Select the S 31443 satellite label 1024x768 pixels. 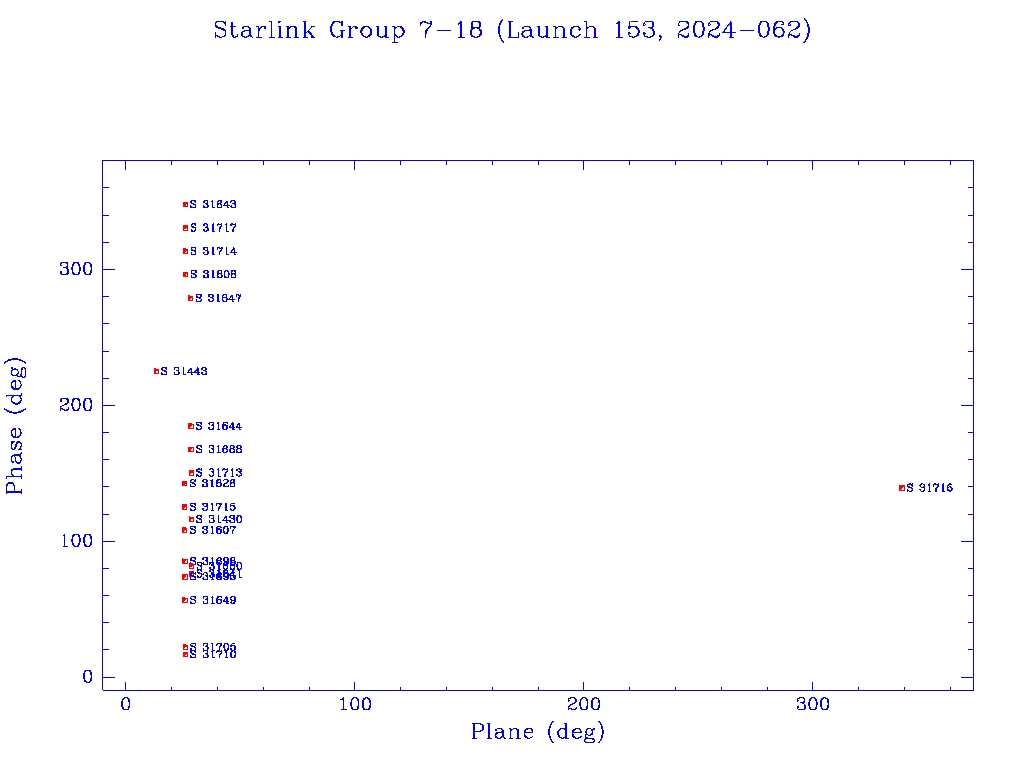pyautogui.click(x=184, y=371)
